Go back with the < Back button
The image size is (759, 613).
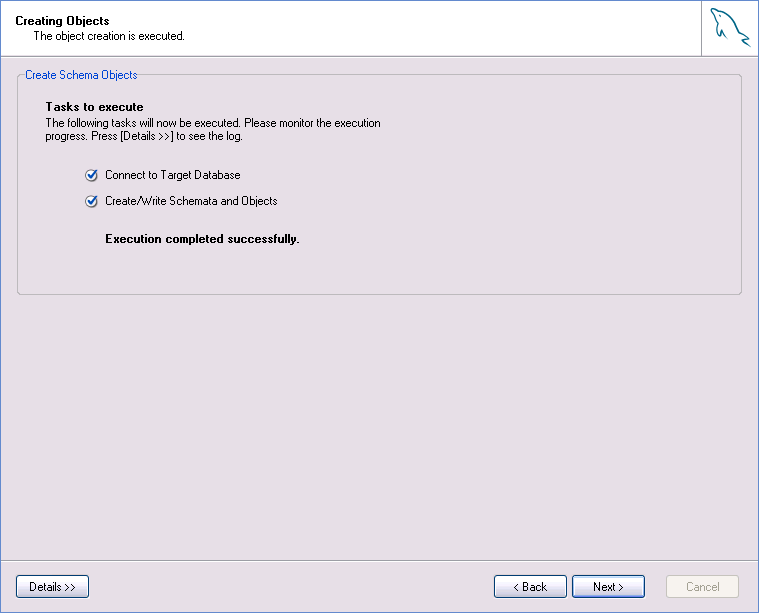tap(530, 587)
